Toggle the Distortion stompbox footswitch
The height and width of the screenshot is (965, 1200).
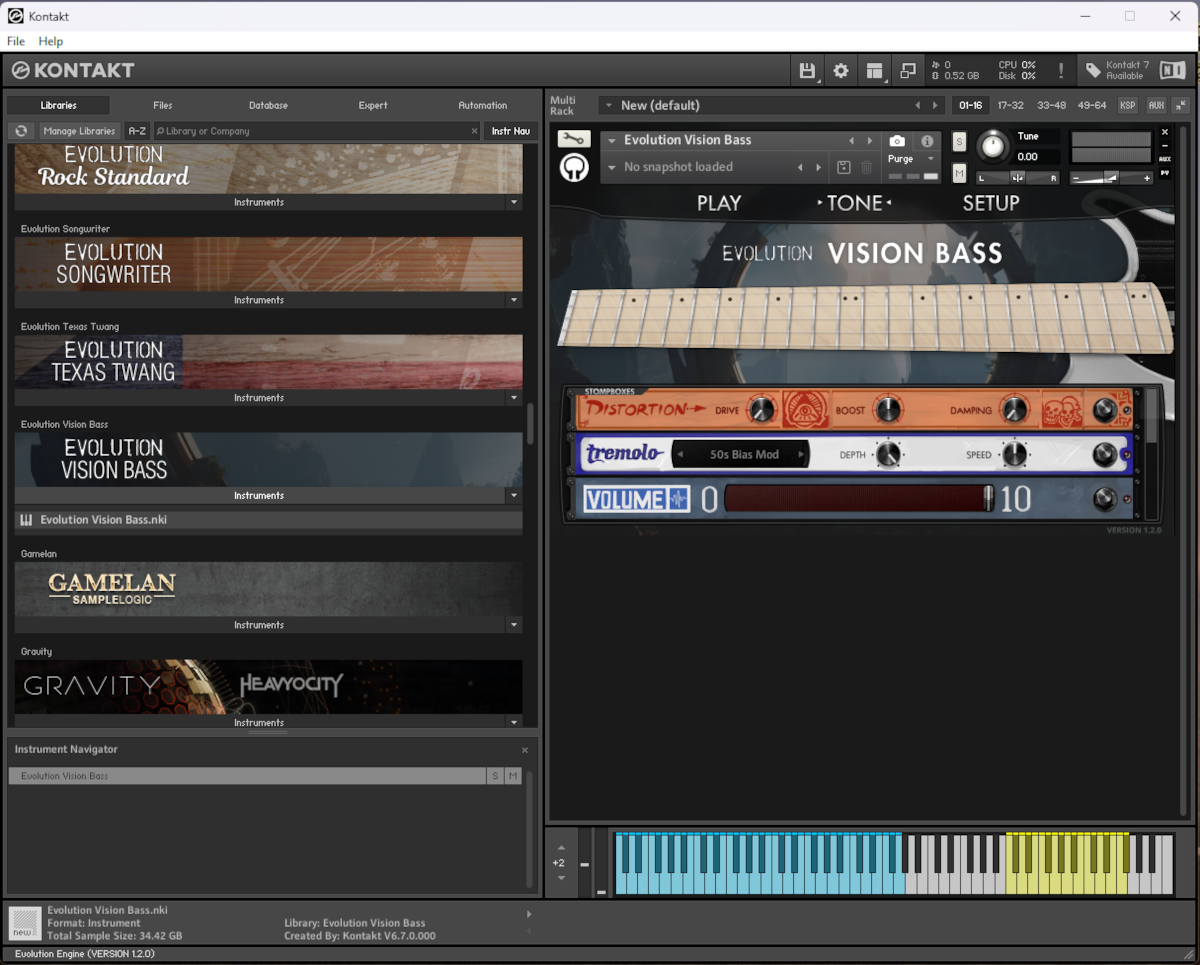click(1105, 409)
